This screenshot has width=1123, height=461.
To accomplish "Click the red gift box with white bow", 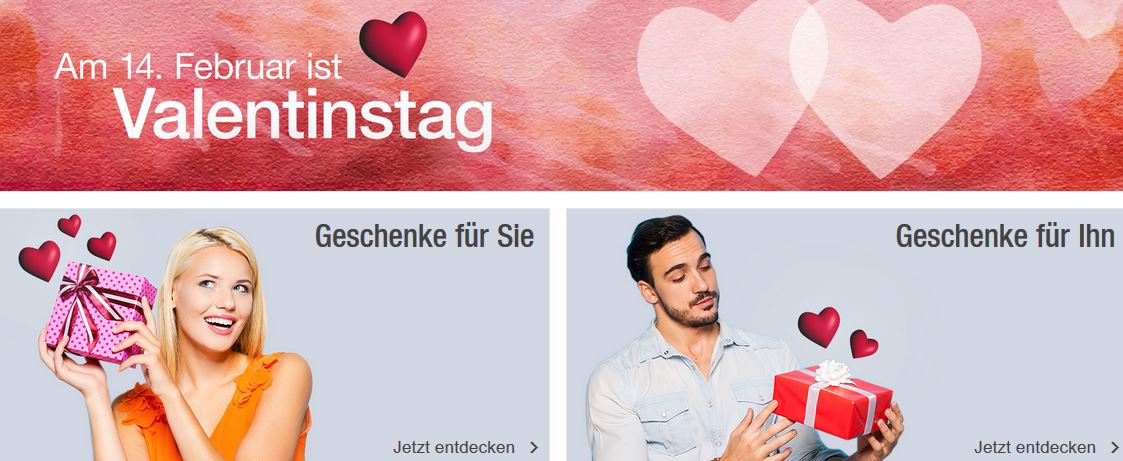I will [x=832, y=399].
